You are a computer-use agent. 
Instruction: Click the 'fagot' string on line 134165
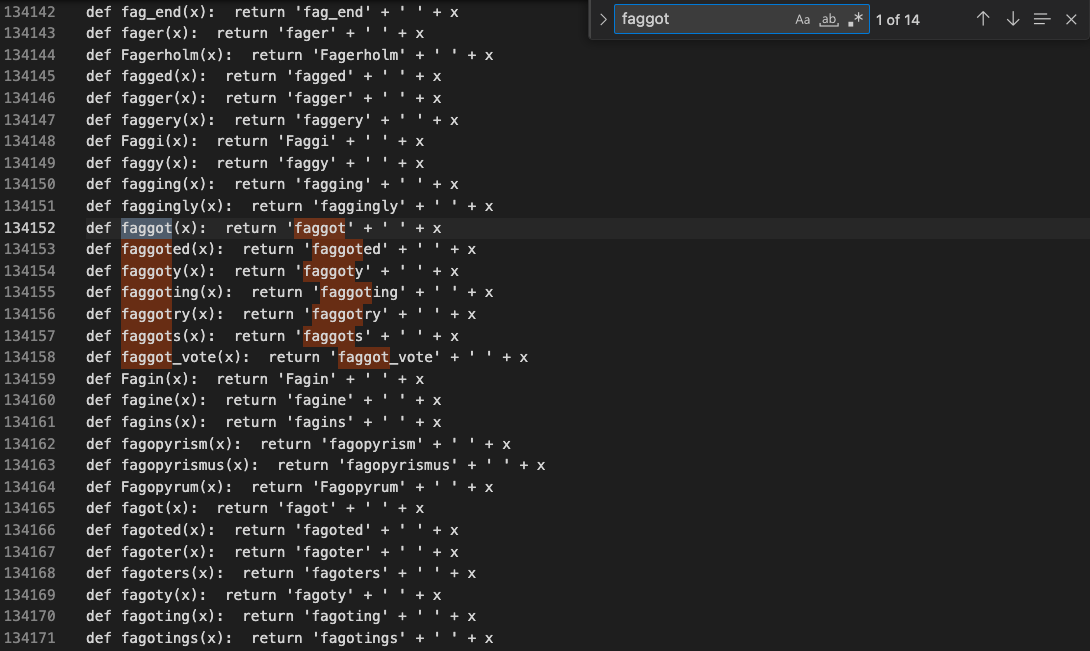click(x=307, y=508)
